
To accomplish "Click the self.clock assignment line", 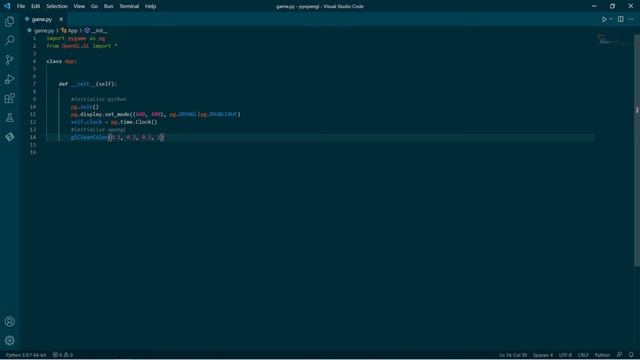I will tap(114, 122).
